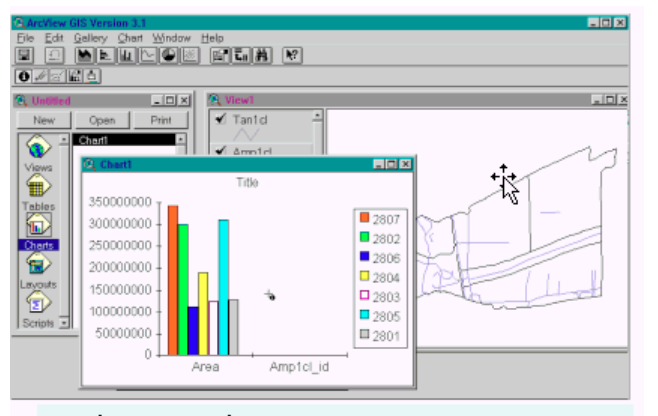Activate the context Help pointer icon
Screen dimensions: 658x416
291,56
